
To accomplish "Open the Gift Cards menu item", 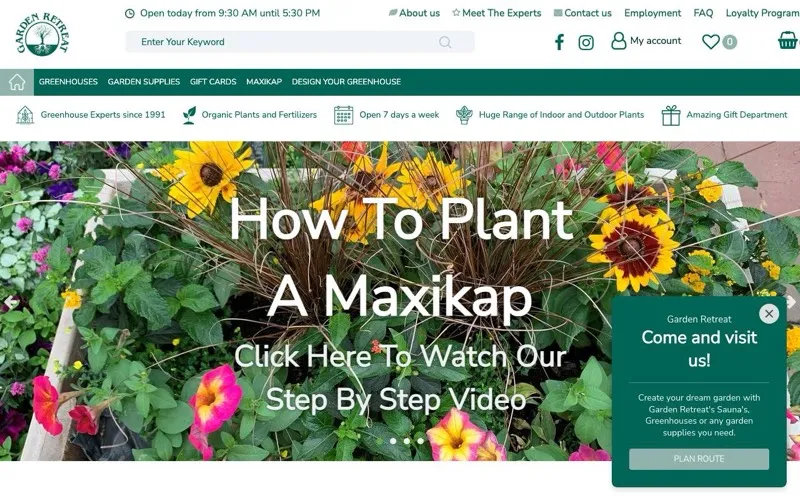I will click(213, 82).
